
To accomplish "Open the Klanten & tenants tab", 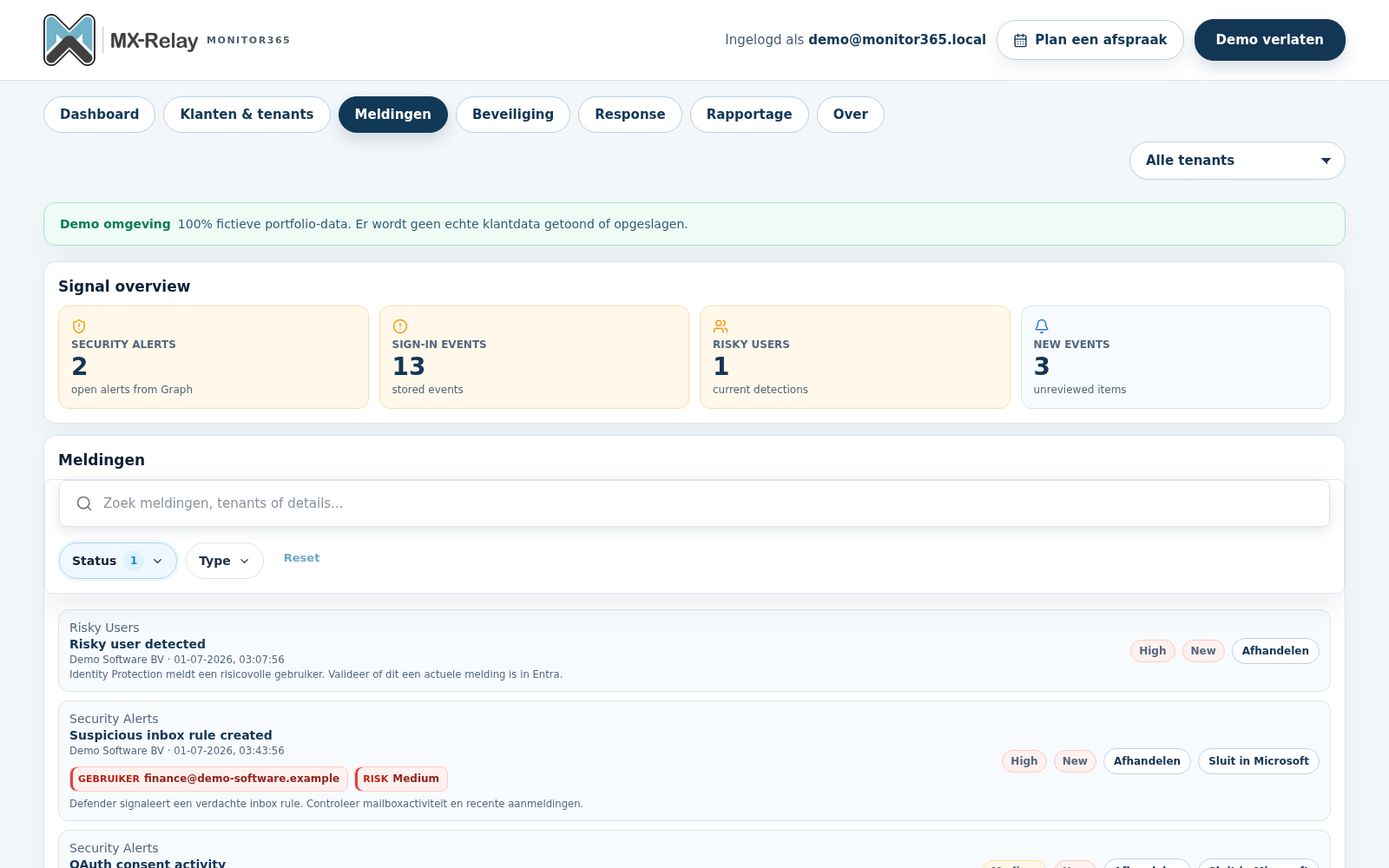I will tap(247, 115).
